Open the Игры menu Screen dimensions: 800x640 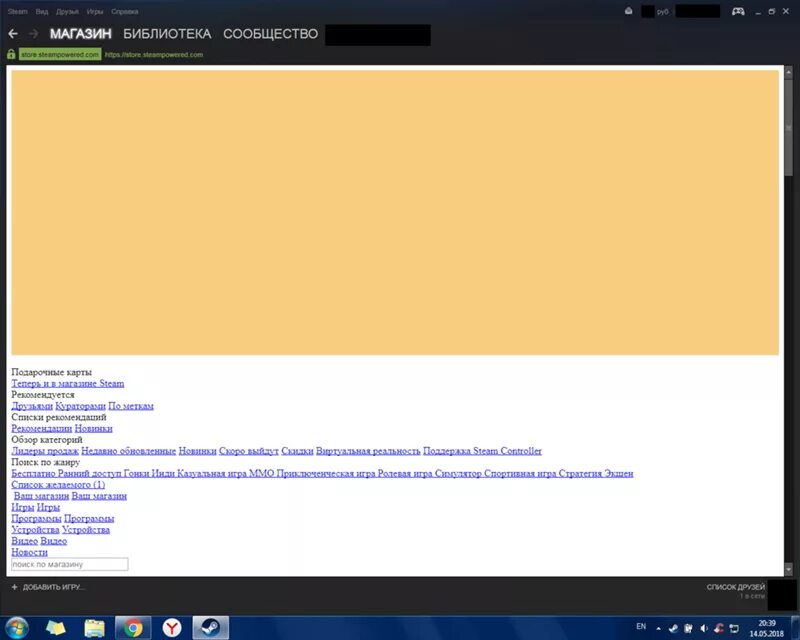click(95, 11)
